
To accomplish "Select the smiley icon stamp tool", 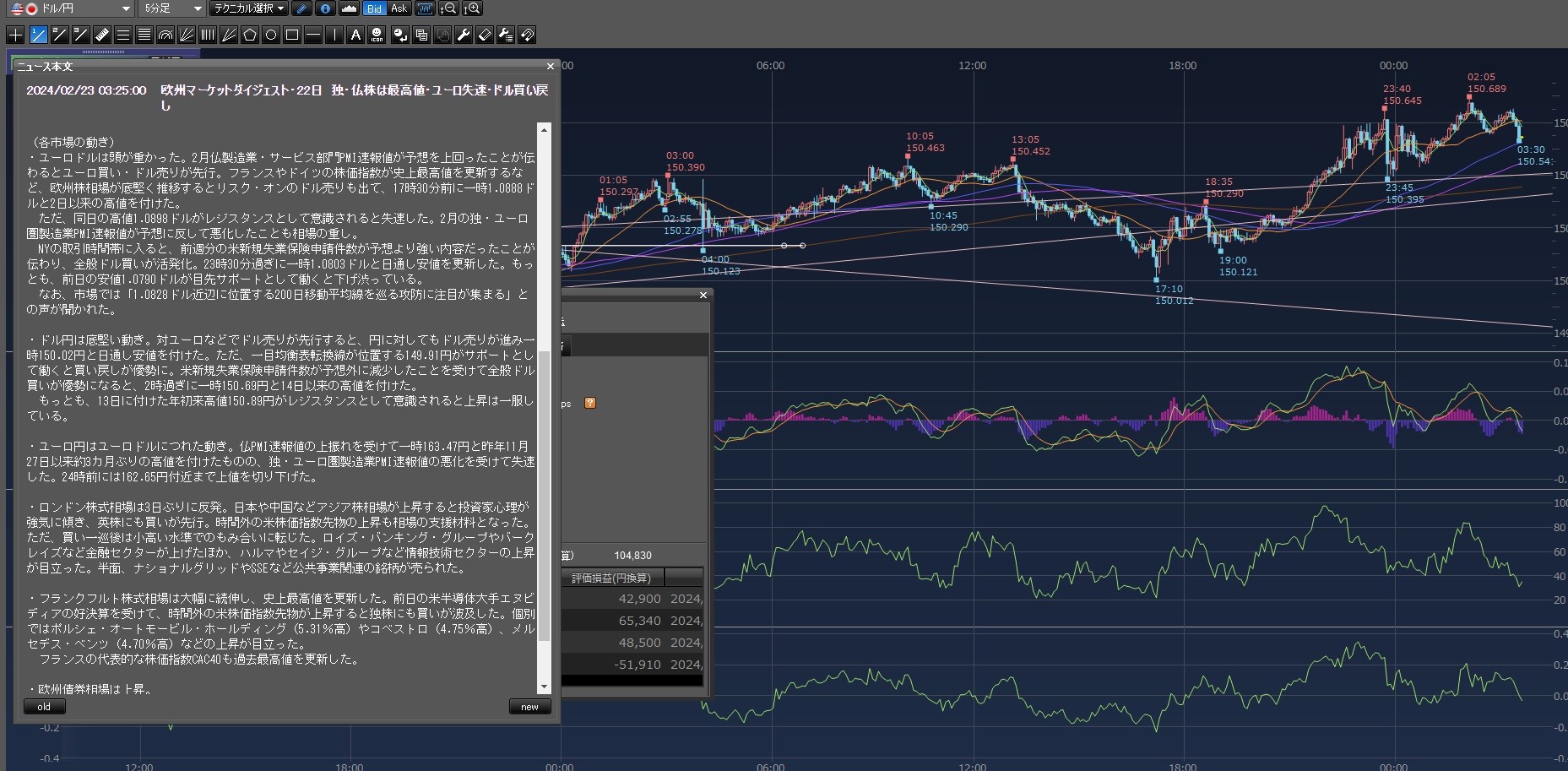I will click(377, 35).
